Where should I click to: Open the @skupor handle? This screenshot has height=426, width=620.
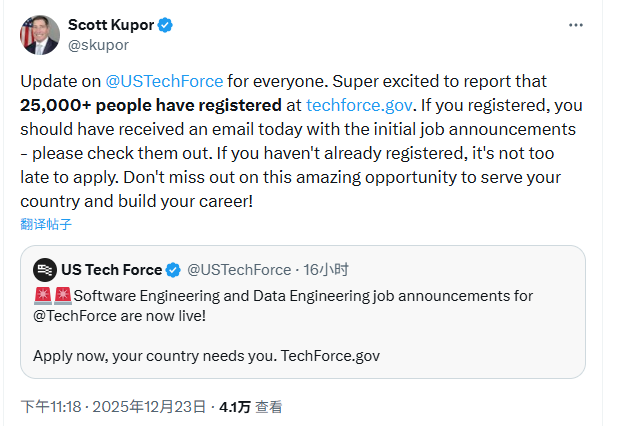click(98, 44)
